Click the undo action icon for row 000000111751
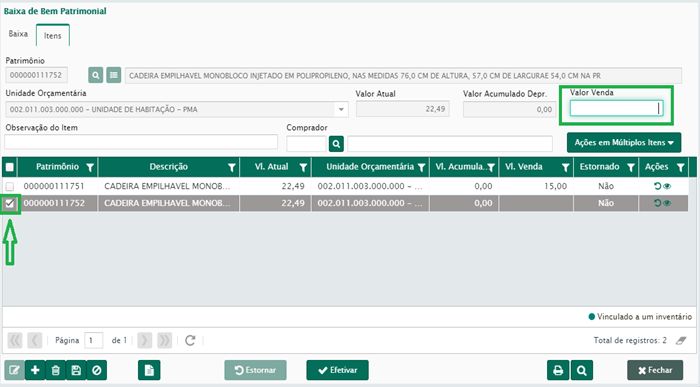The image size is (700, 387). pos(658,186)
